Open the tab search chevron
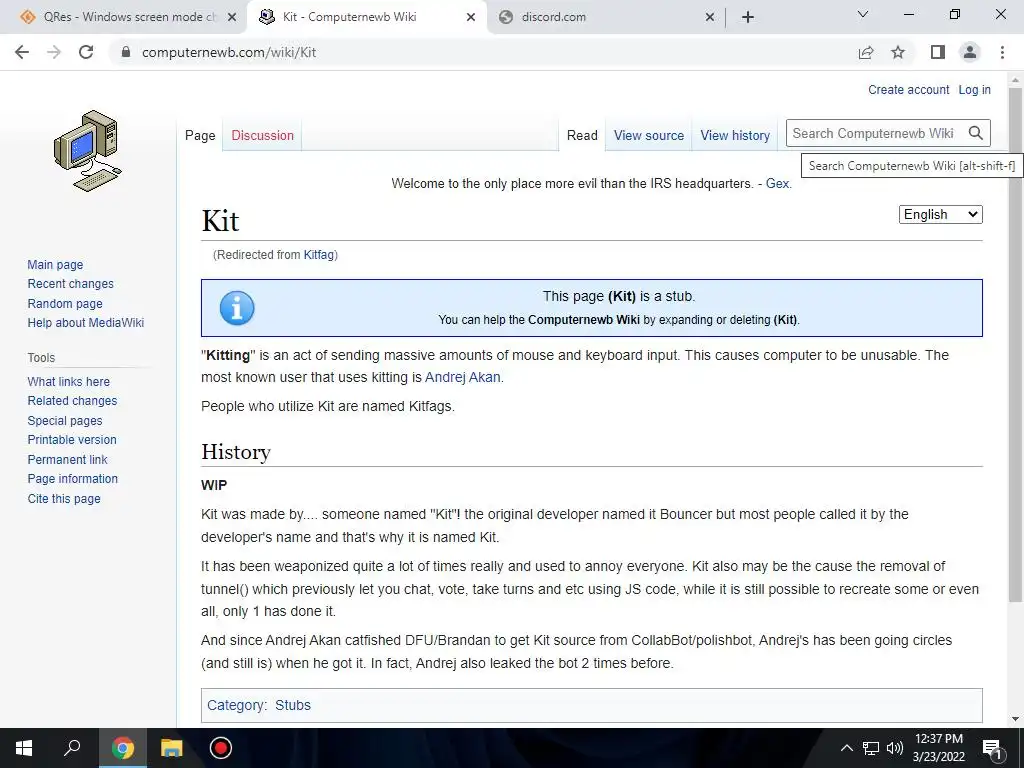Screen dimensions: 1024x768 click(x=863, y=14)
